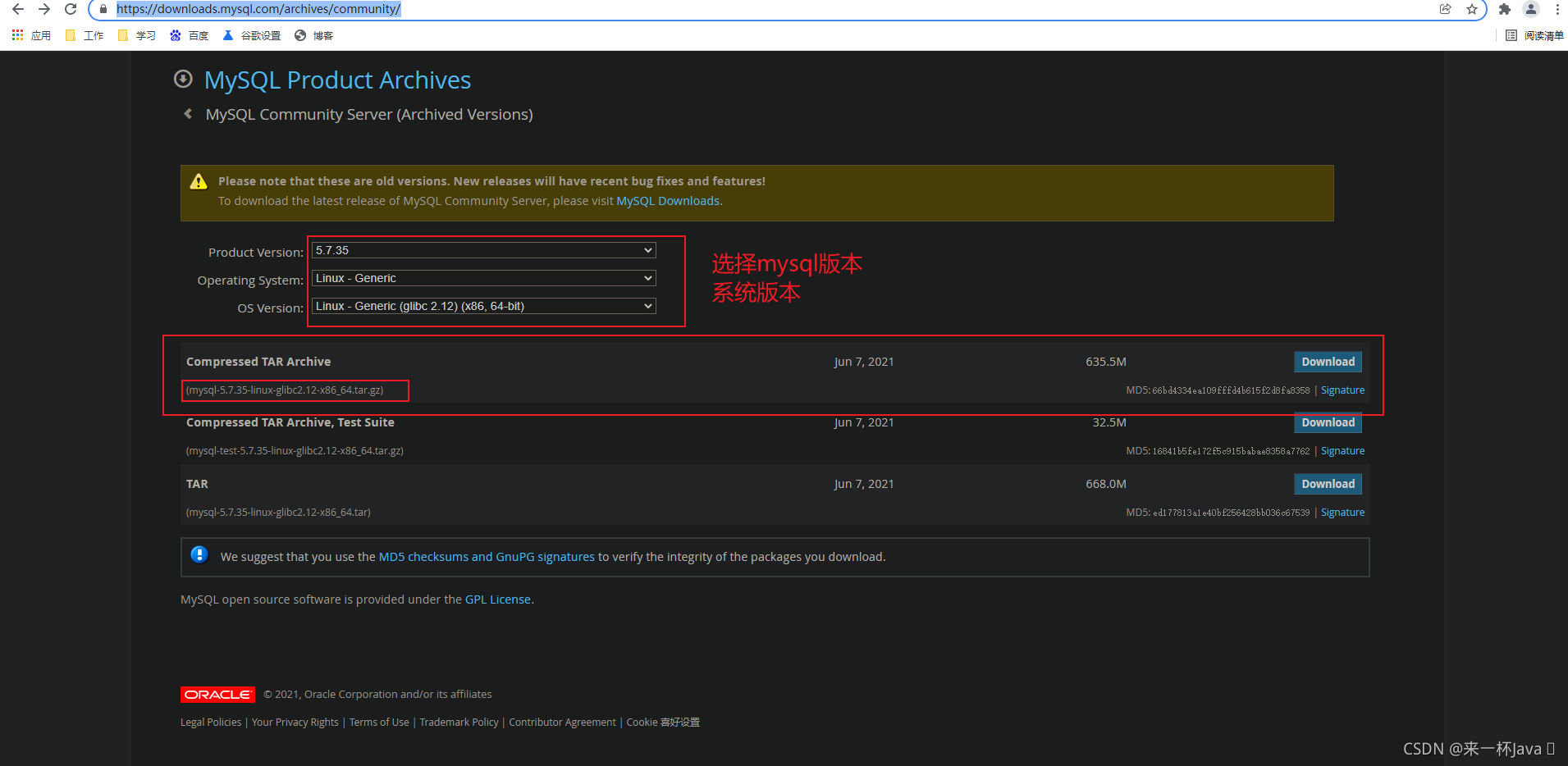This screenshot has width=1568, height=766.
Task: Click the MySQL Product Archives heading link
Action: click(x=337, y=80)
